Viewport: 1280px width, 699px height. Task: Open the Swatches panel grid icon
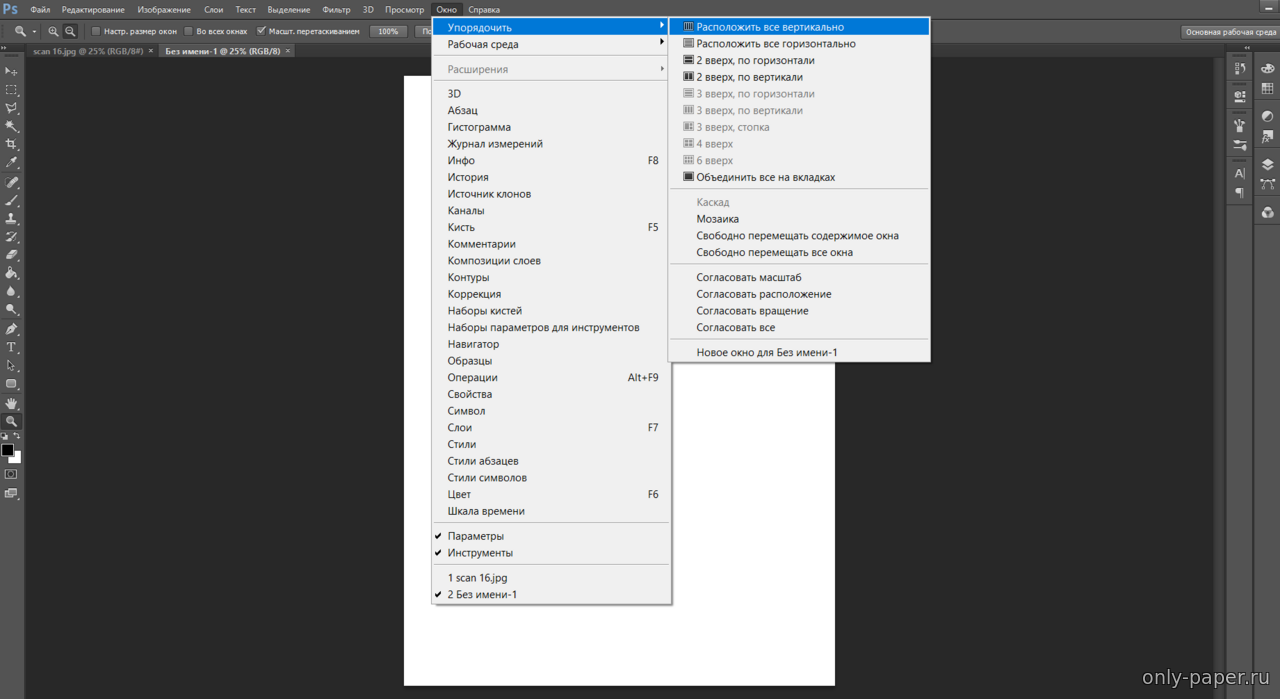point(1268,88)
